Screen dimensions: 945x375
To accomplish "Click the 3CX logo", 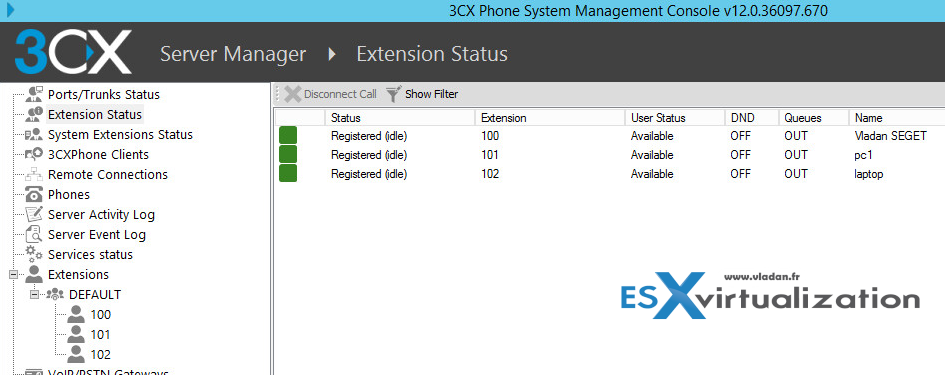I will (x=73, y=52).
